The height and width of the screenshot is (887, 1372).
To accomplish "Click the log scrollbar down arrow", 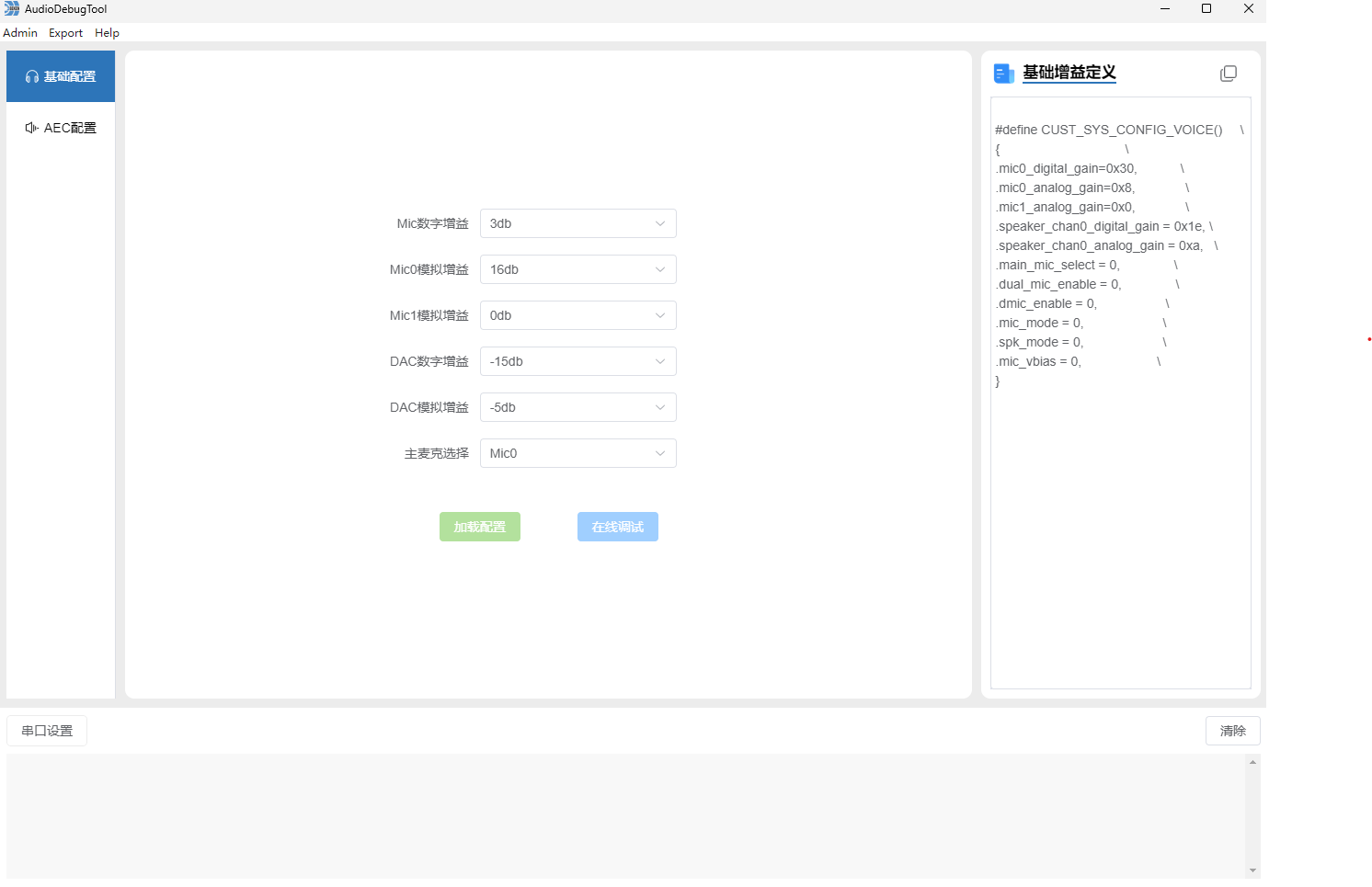I will coord(1252,870).
